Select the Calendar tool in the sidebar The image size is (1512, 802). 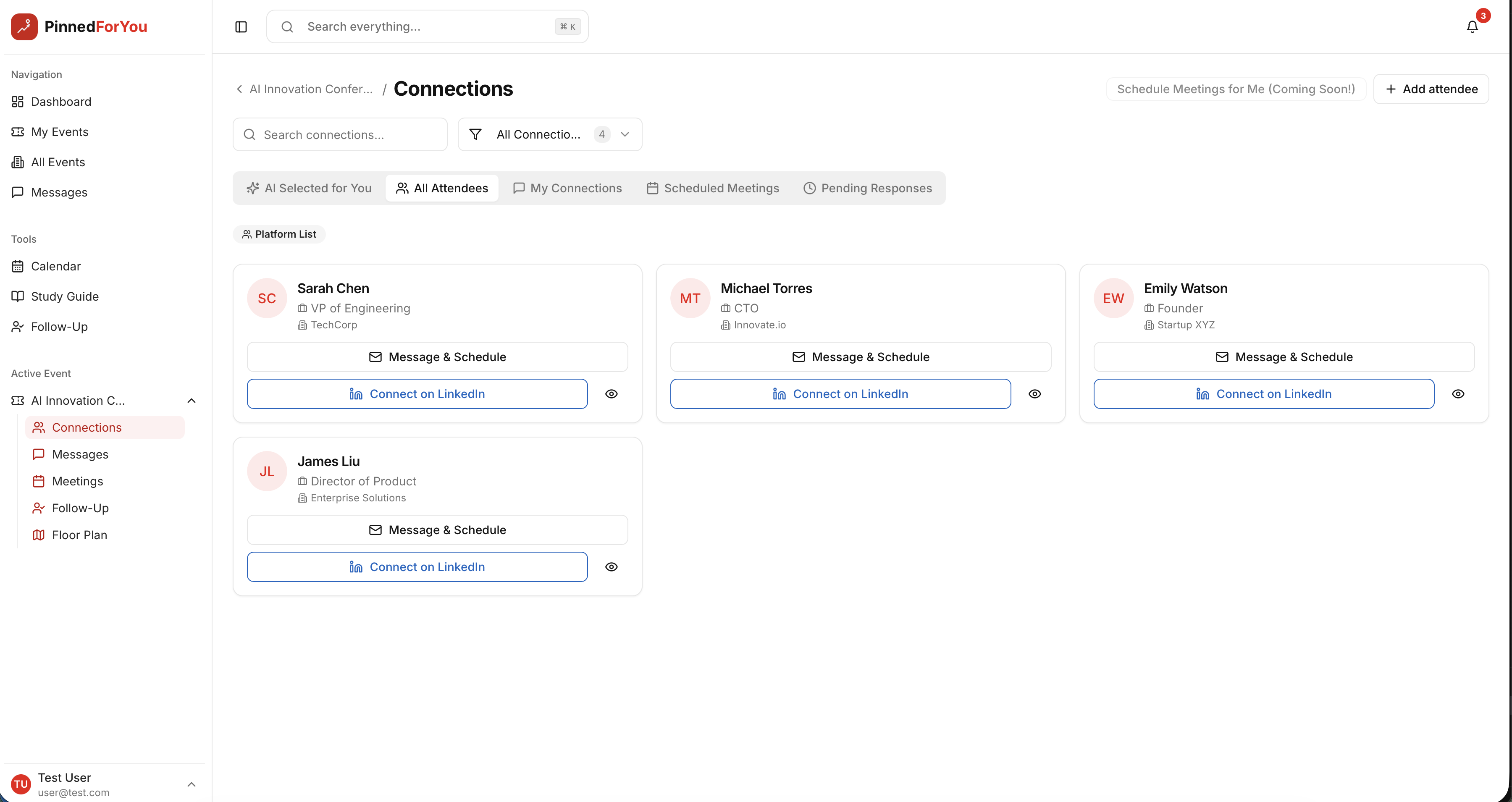[x=56, y=266]
